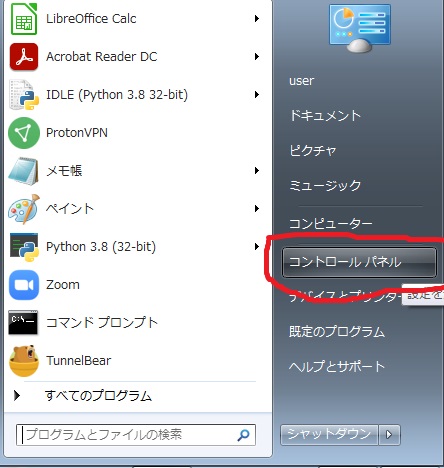Image resolution: width=444 pixels, height=468 pixels.
Task: Select the Zoom label text
Action: point(63,285)
